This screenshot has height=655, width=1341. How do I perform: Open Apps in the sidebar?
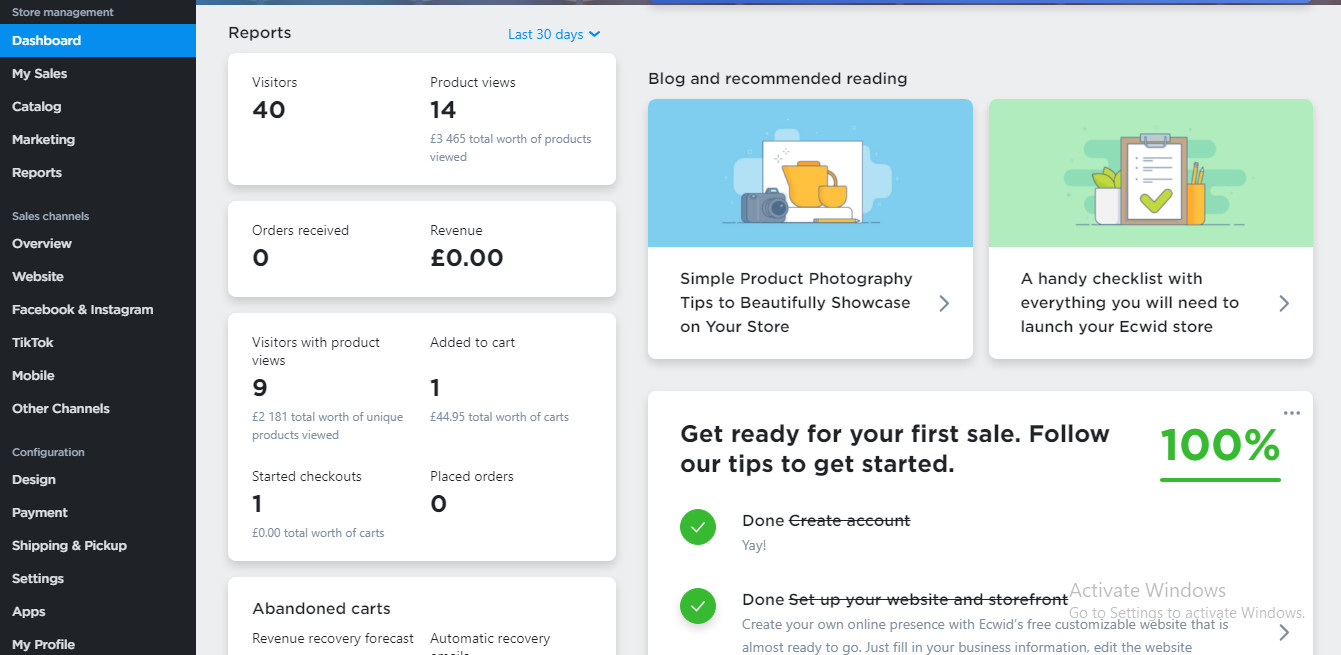point(29,611)
